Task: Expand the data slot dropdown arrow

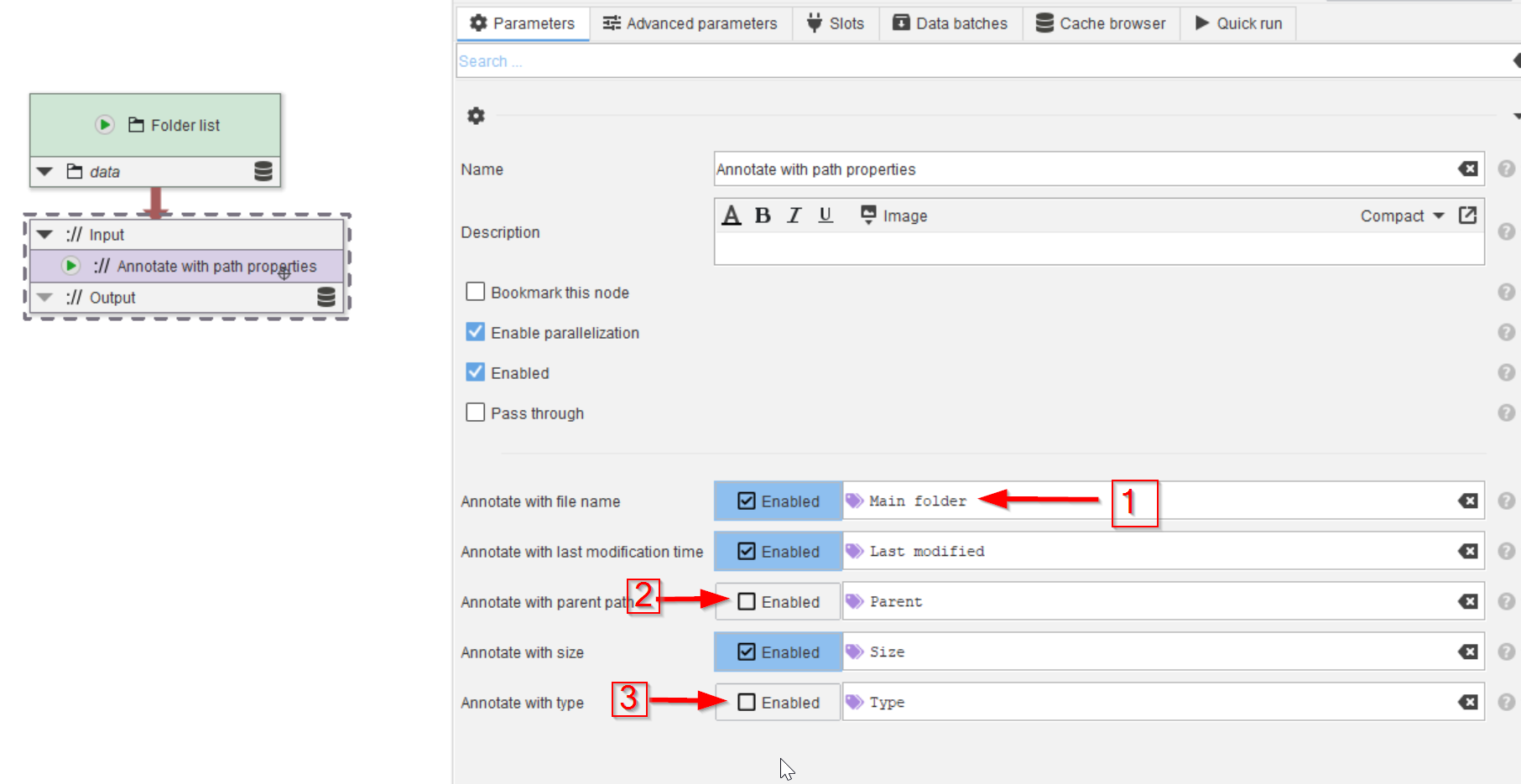Action: point(45,172)
